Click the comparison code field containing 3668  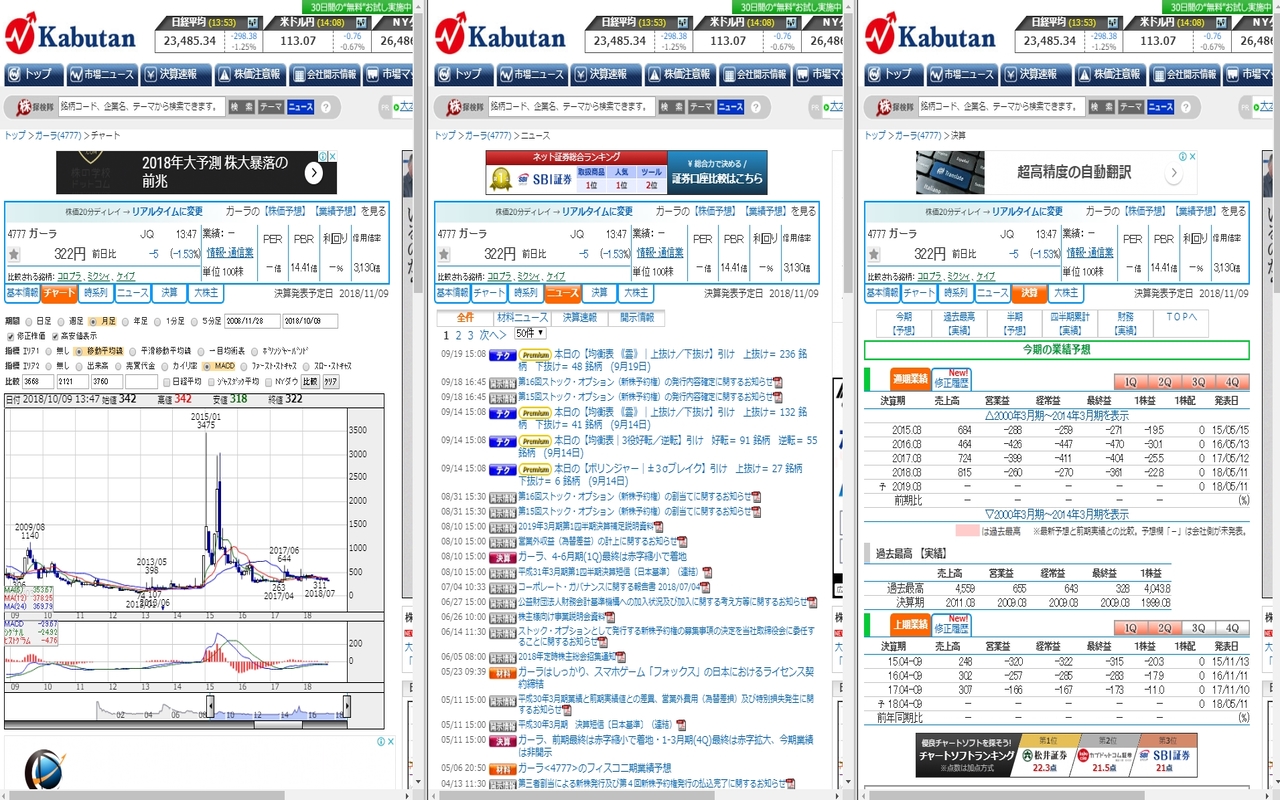click(x=38, y=381)
